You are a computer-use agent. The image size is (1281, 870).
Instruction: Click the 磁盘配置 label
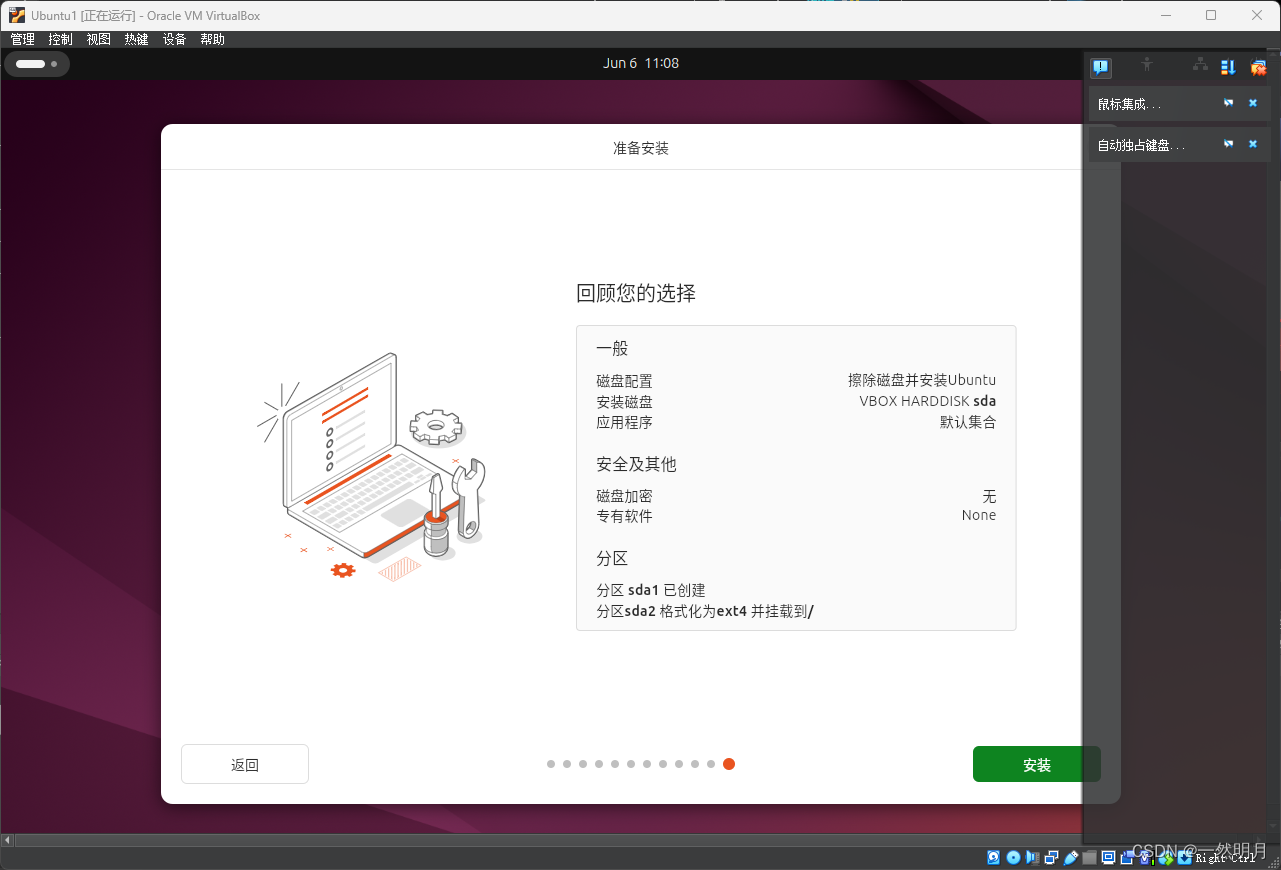point(624,381)
